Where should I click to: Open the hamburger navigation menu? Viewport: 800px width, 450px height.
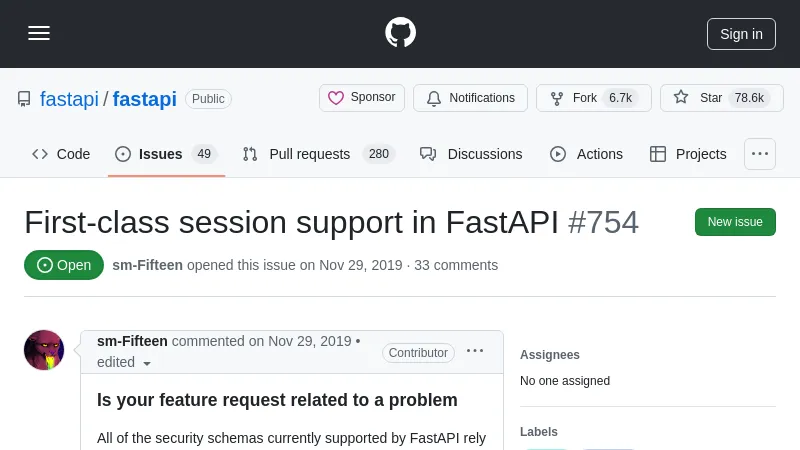click(39, 33)
